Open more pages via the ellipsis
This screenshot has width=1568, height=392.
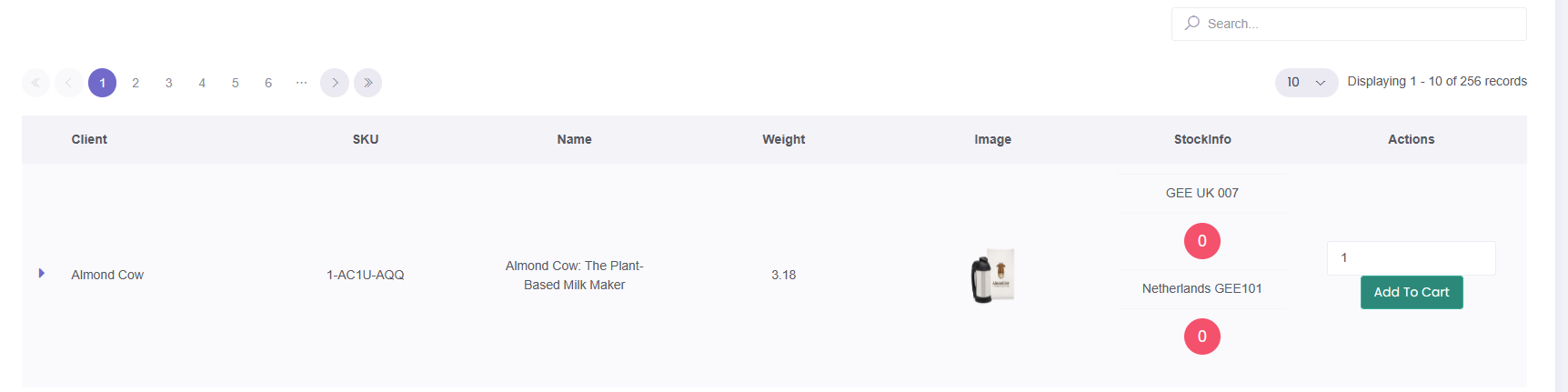[x=301, y=83]
